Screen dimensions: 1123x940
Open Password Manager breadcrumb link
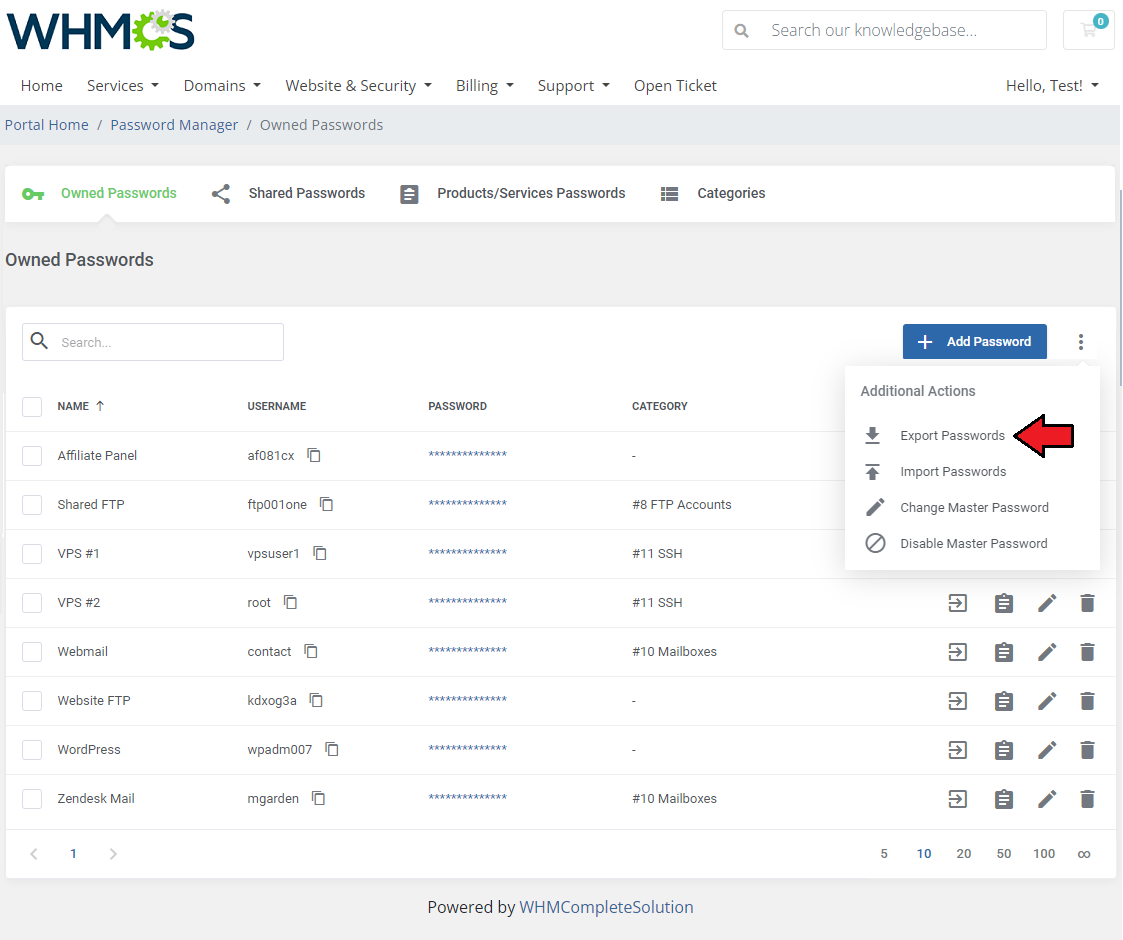174,125
